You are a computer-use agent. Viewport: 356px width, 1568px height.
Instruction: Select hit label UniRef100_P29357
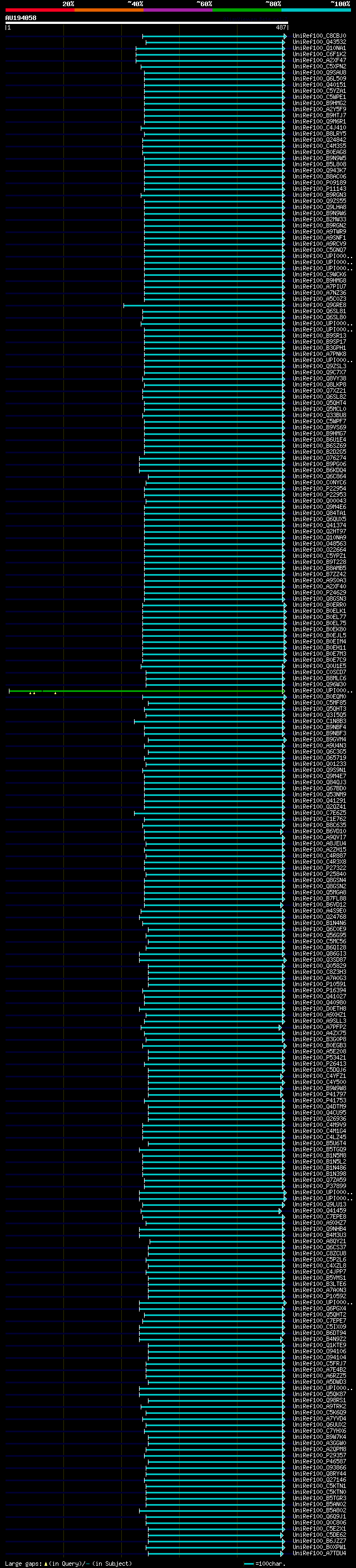(319, 1456)
